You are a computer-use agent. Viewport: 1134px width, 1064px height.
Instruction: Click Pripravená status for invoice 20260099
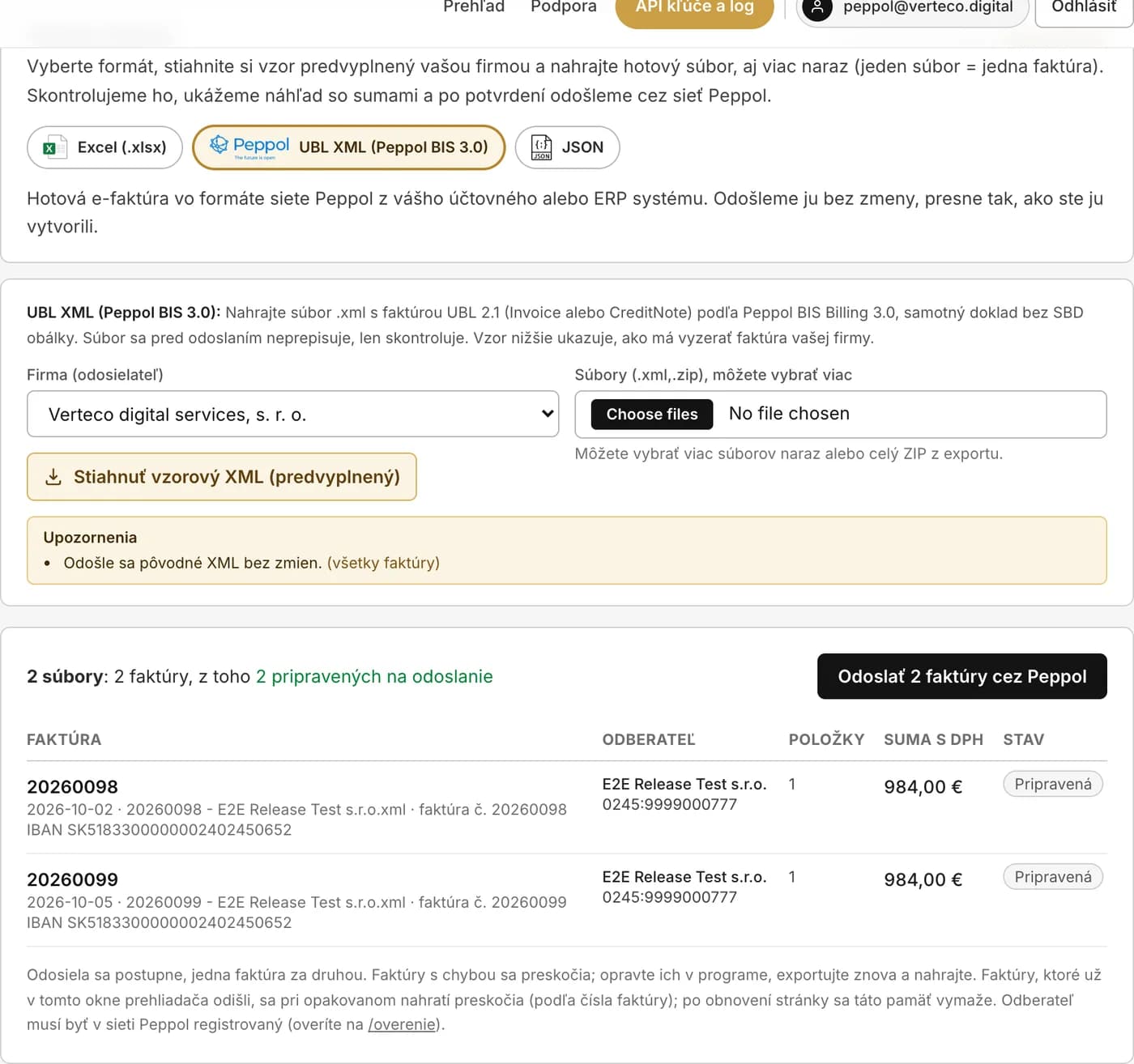(x=1053, y=877)
